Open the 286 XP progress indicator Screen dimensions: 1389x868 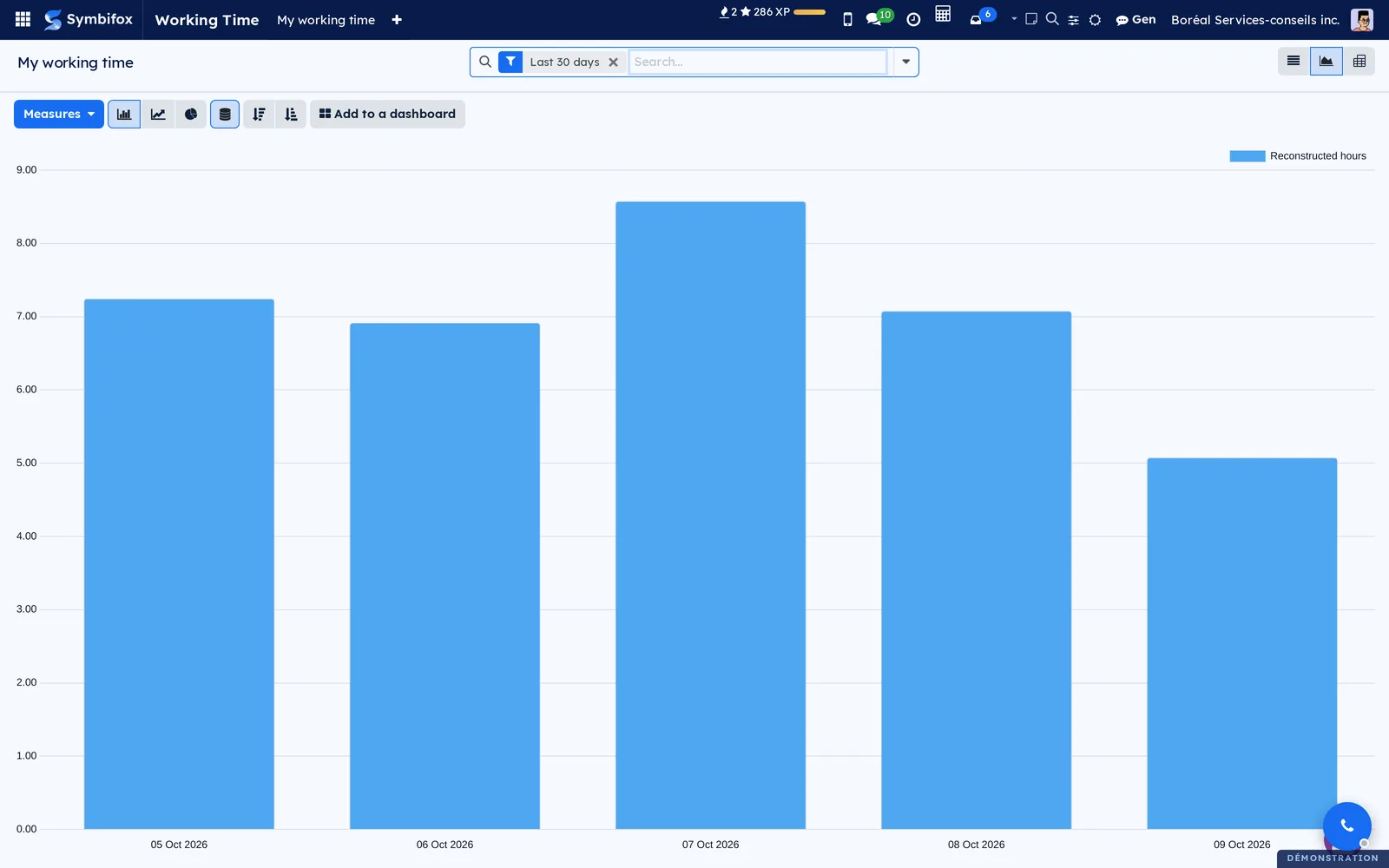(773, 12)
